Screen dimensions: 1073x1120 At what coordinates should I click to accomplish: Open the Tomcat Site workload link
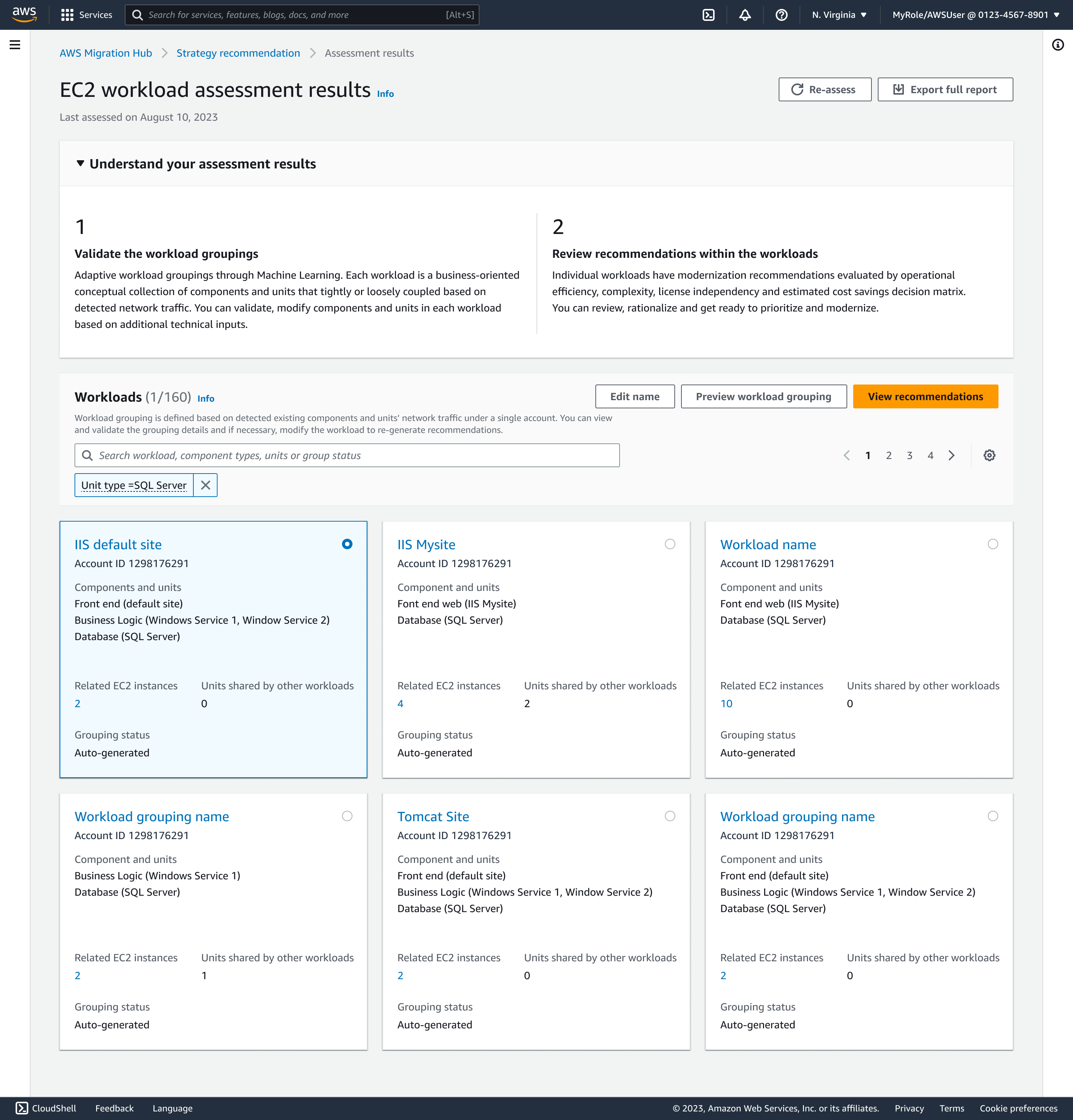pos(433,817)
